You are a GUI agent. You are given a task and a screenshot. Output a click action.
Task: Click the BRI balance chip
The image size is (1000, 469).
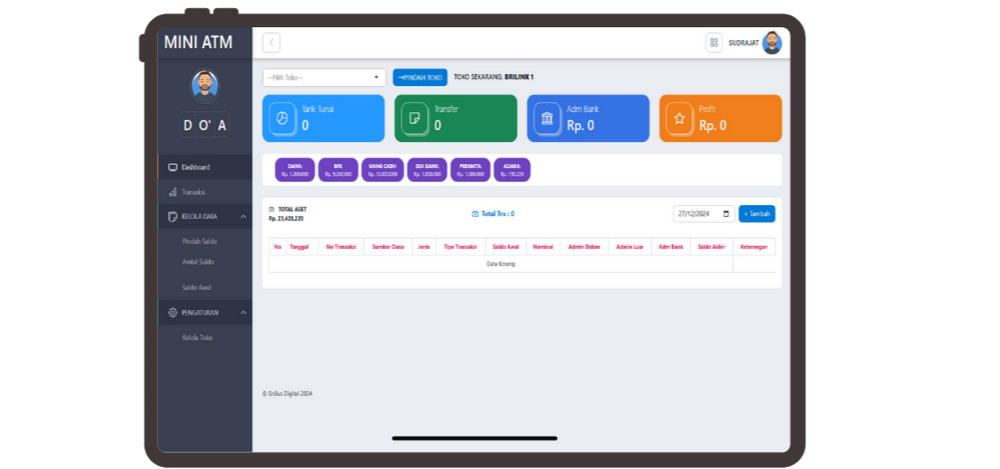click(x=338, y=170)
